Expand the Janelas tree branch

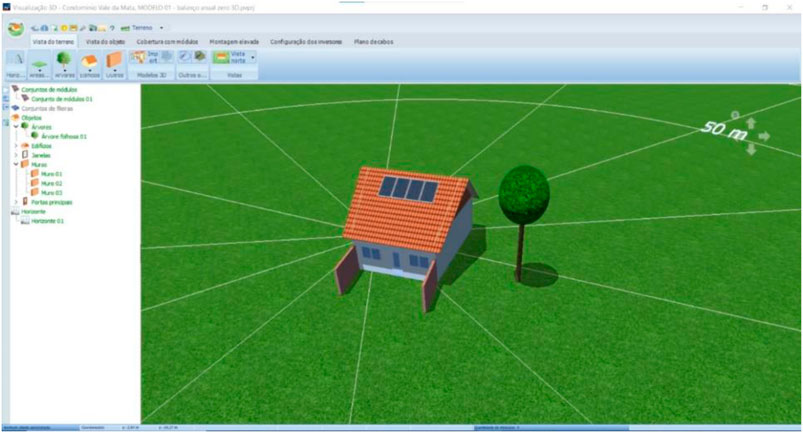16,155
